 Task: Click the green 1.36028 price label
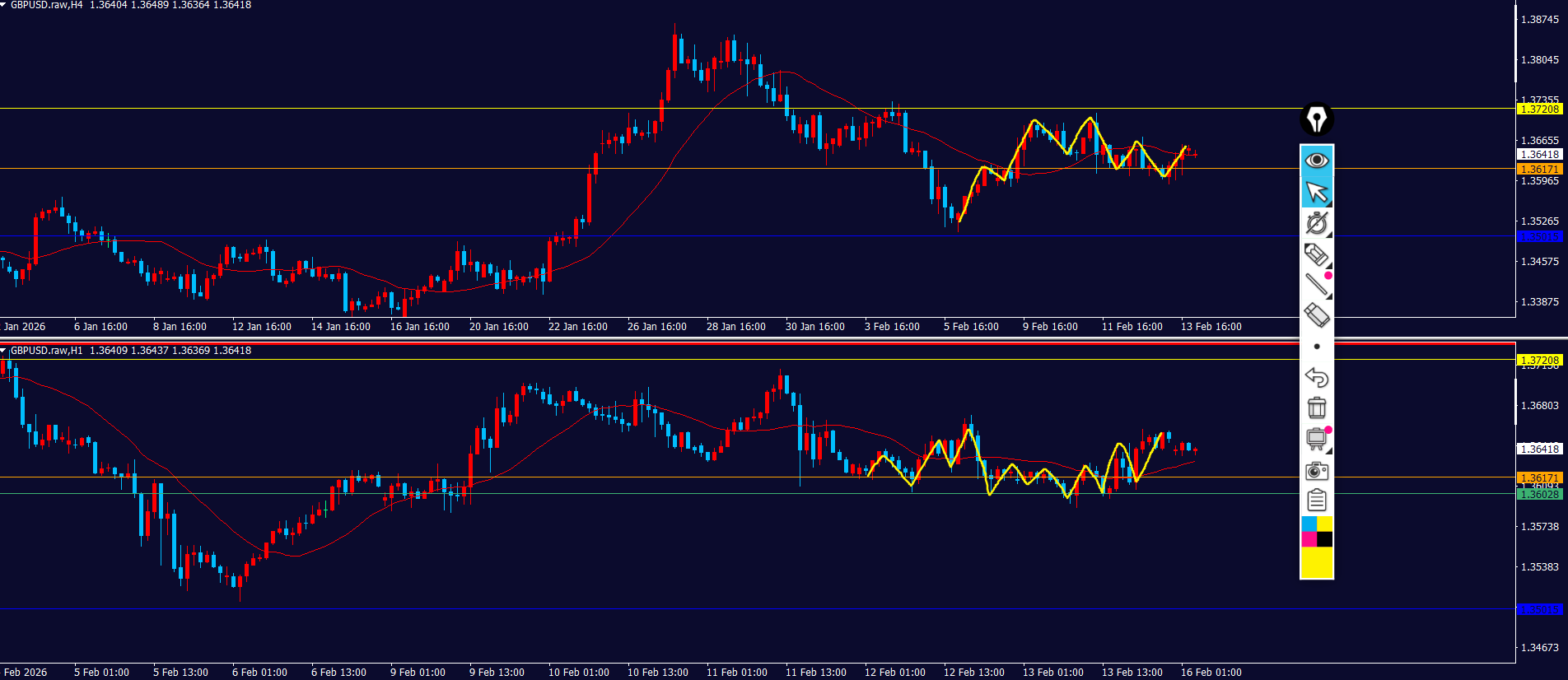pos(1538,495)
